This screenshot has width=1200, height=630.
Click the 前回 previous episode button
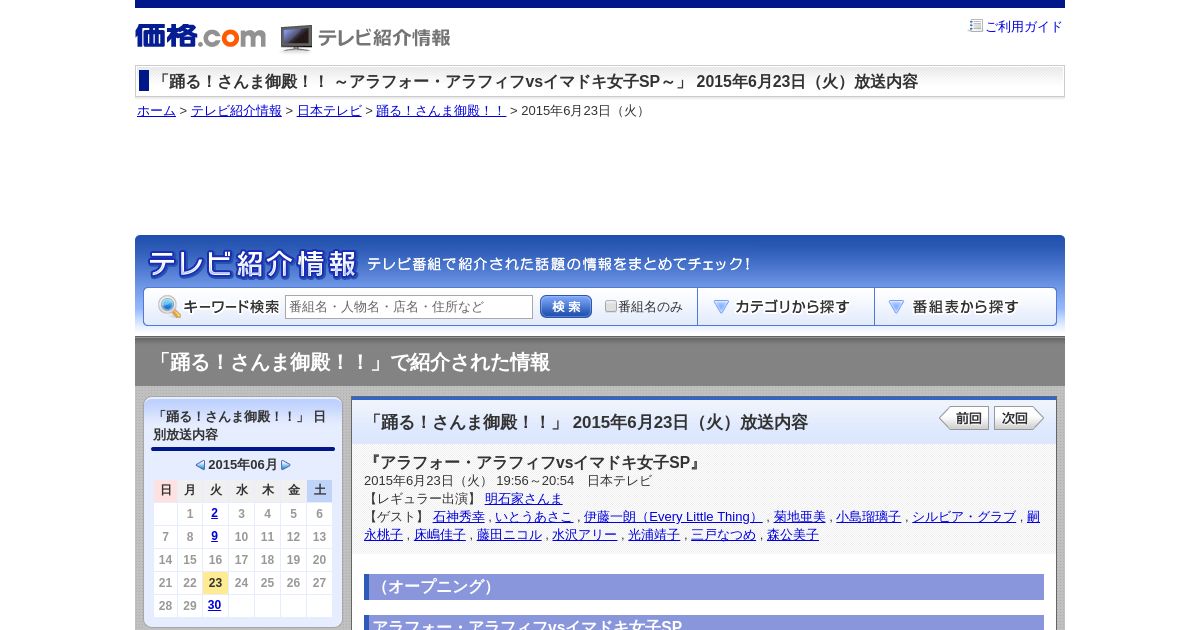point(964,418)
